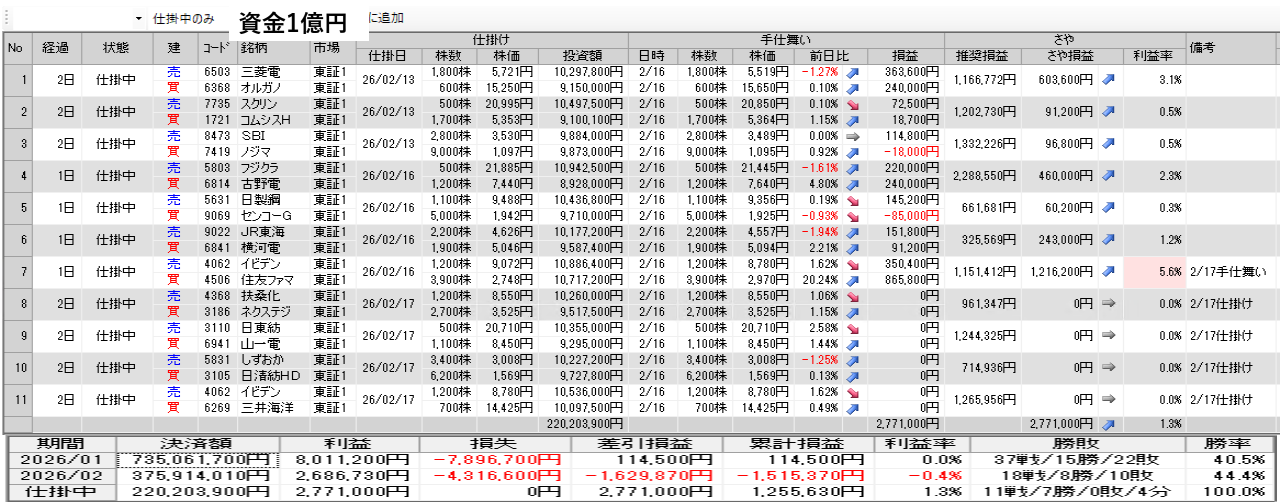The image size is (1280, 502).
Task: Click the red down arrow in the イビデン 9,072円 row
Action: click(852, 265)
